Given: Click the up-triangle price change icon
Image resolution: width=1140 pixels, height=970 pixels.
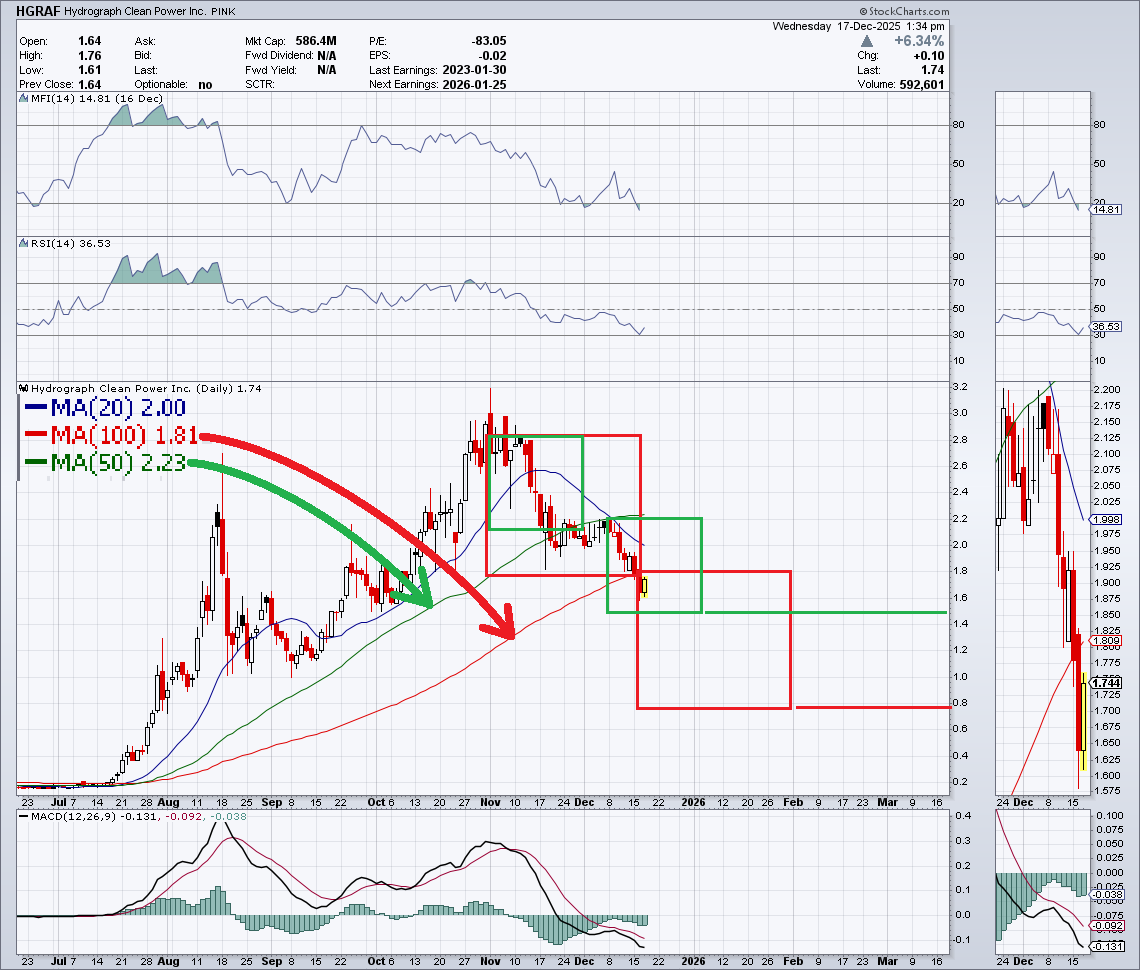Looking at the screenshot, I should pyautogui.click(x=867, y=41).
